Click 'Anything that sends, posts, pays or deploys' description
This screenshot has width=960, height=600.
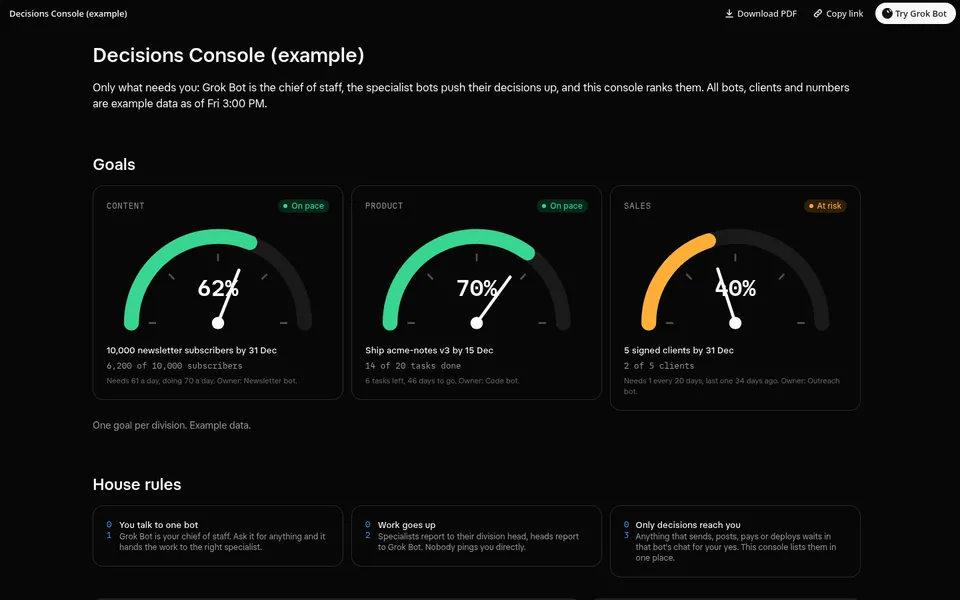[x=735, y=547]
